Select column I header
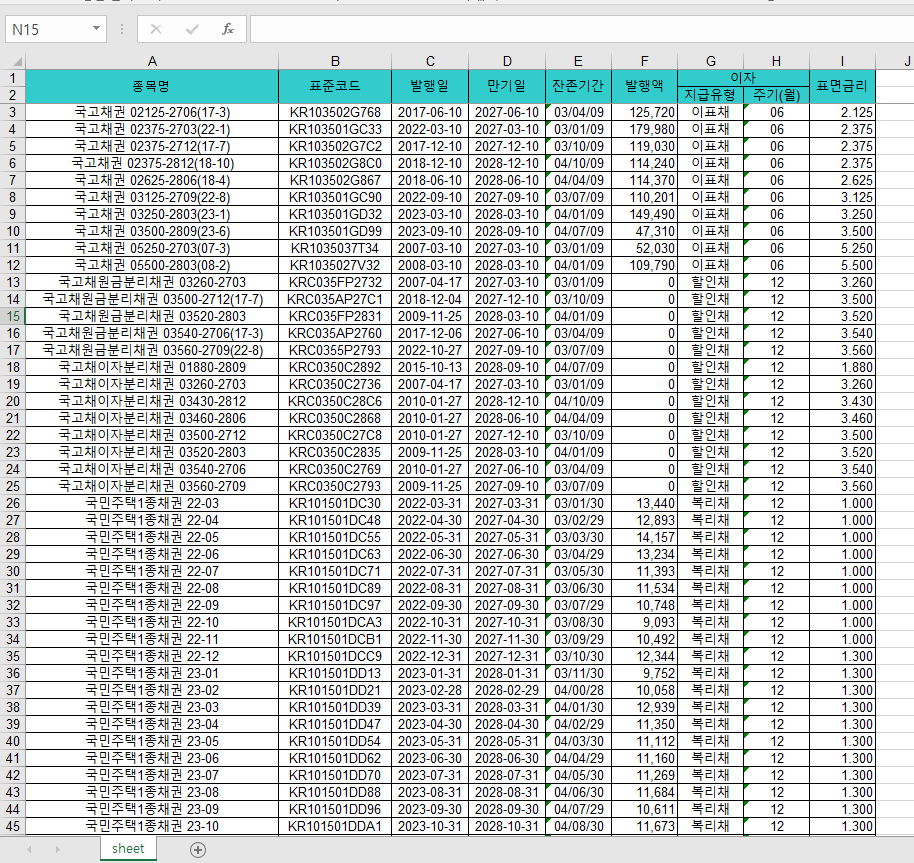 coord(842,61)
